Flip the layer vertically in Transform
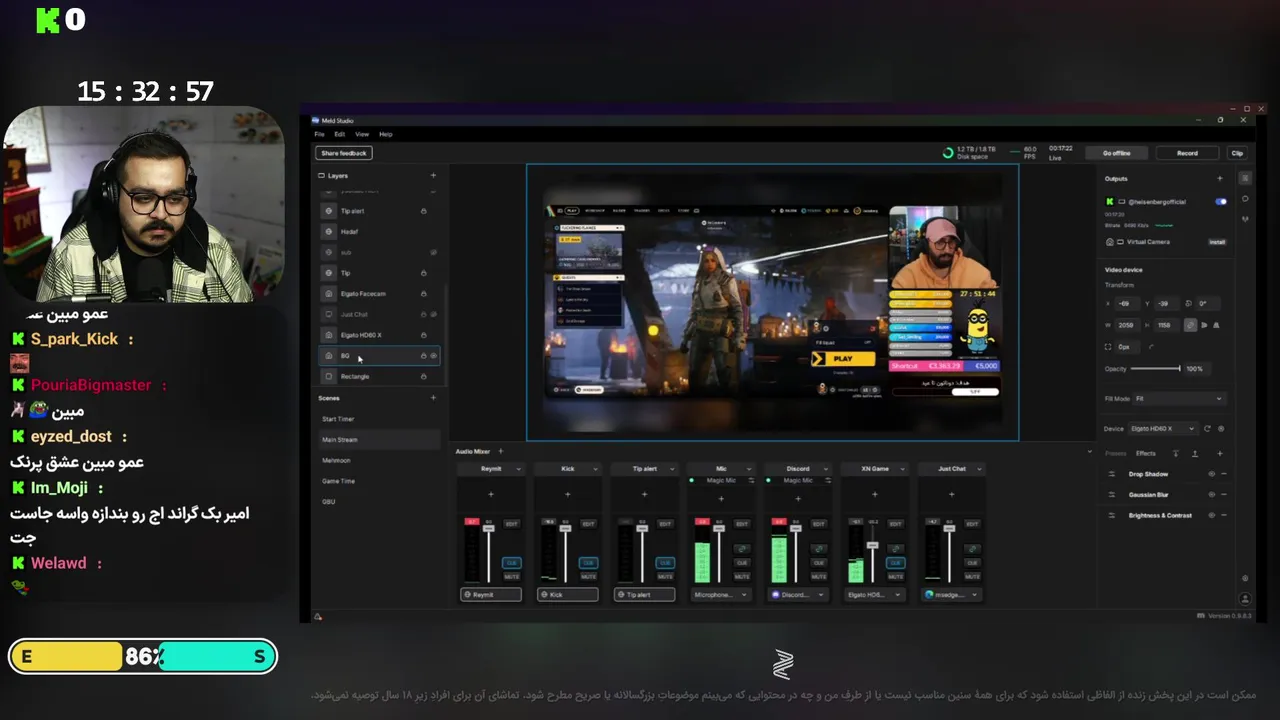 tap(1216, 325)
